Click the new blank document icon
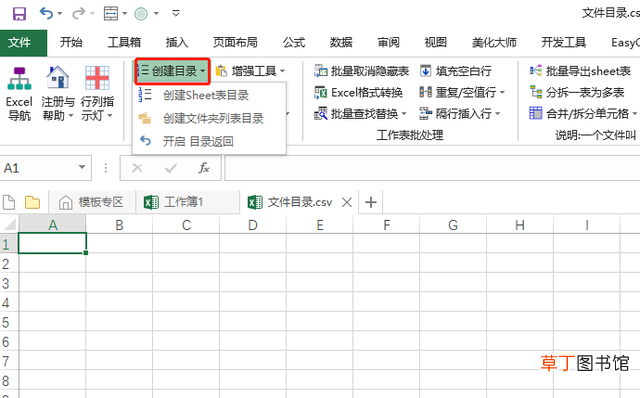This screenshot has width=640, height=398. (9, 202)
